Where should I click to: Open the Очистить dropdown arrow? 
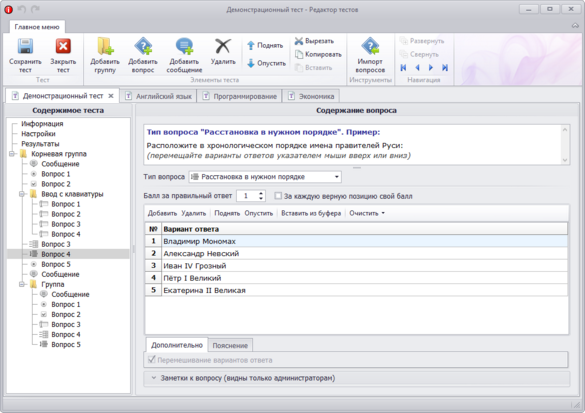click(x=383, y=213)
